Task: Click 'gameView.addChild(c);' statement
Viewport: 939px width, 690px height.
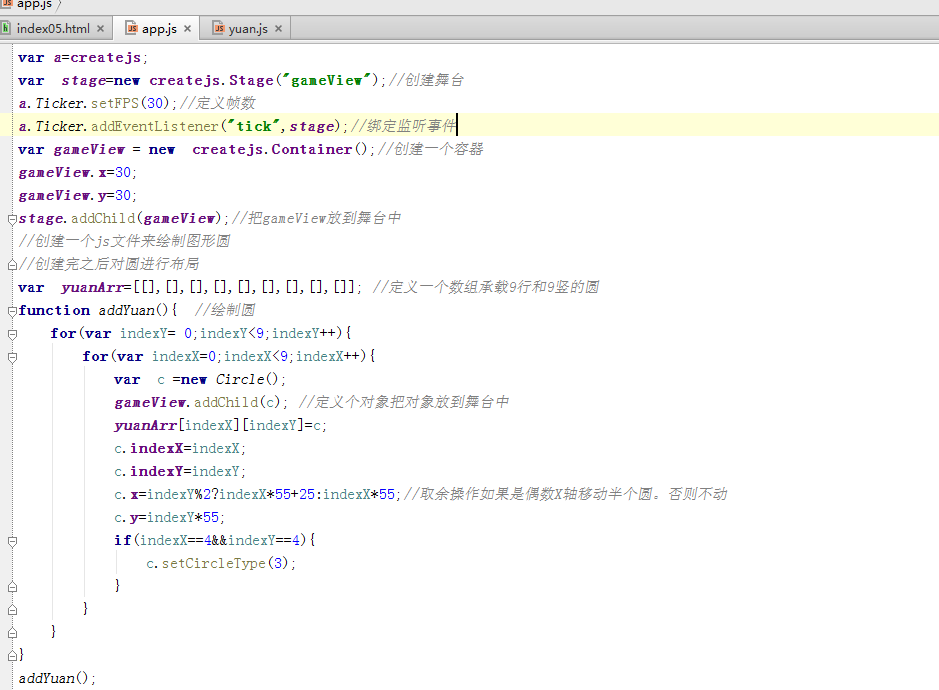Action: (201, 402)
